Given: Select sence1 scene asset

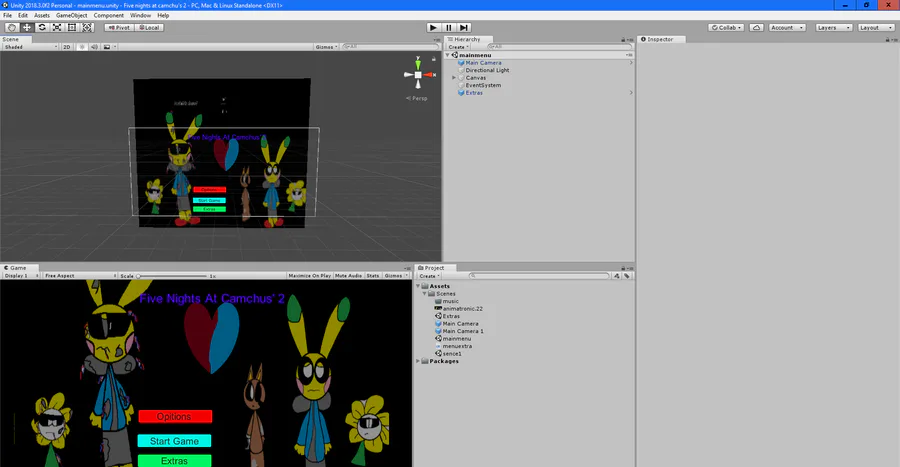Looking at the screenshot, I should 452,354.
